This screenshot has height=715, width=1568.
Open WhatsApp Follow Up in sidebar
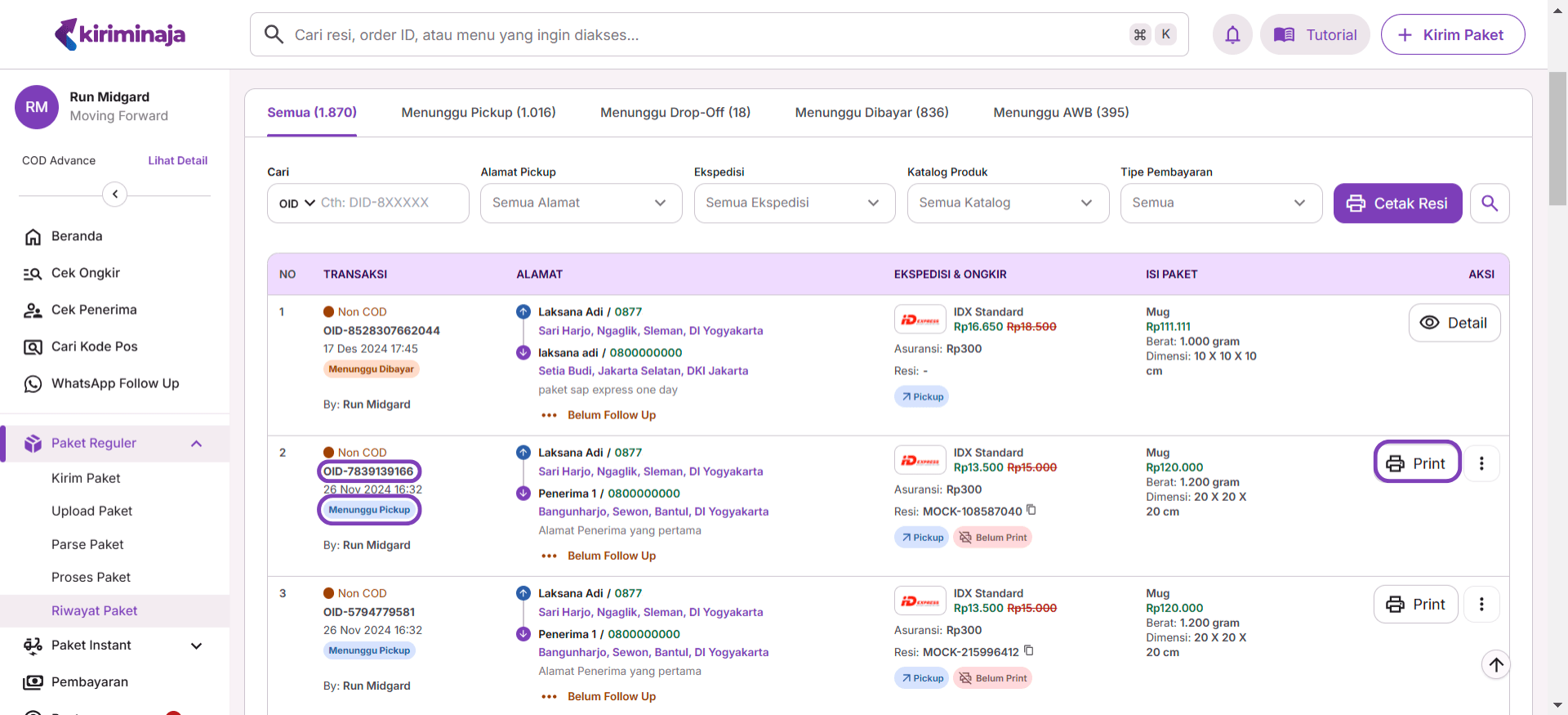pyautogui.click(x=114, y=383)
